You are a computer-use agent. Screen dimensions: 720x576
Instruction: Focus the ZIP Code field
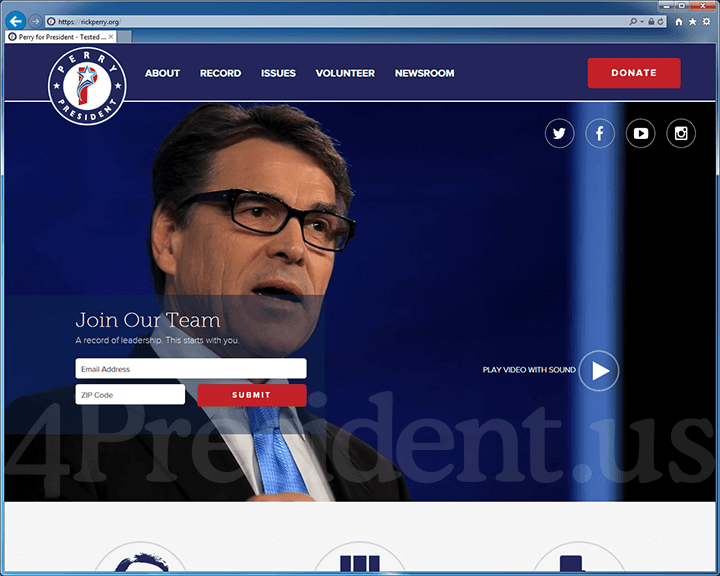[x=130, y=395]
